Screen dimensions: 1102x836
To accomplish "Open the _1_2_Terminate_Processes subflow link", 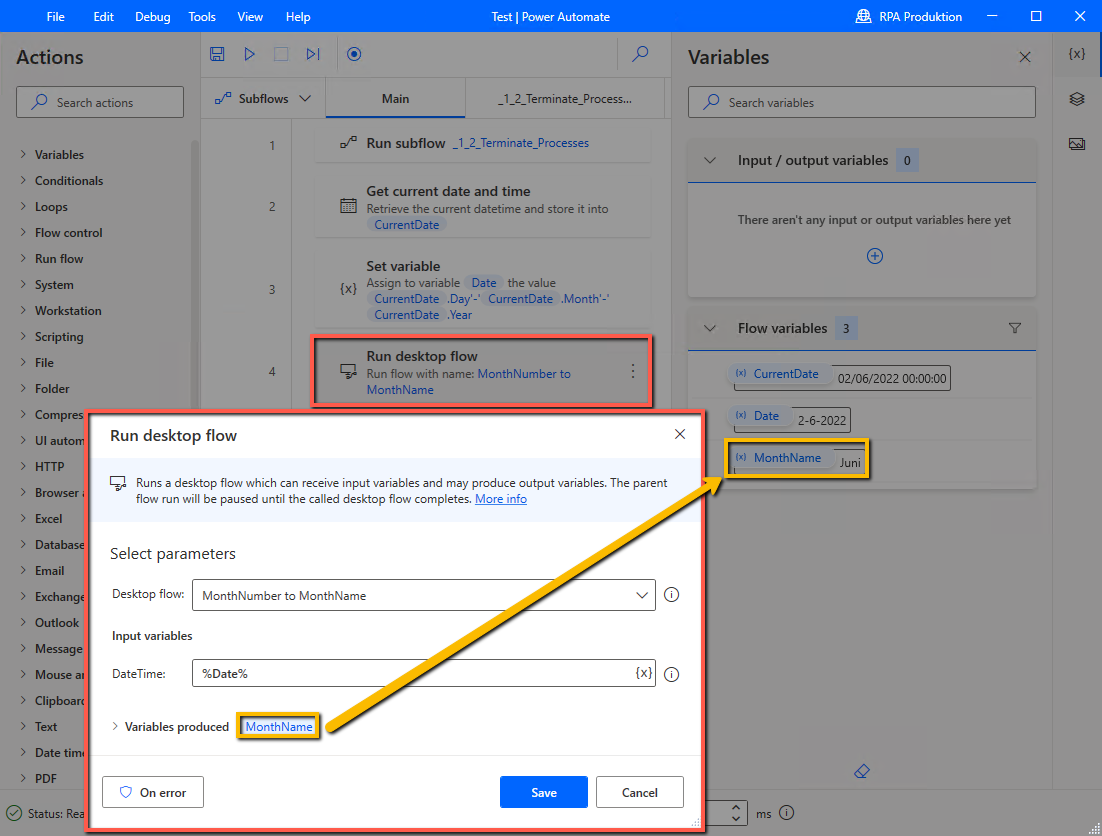I will point(521,143).
